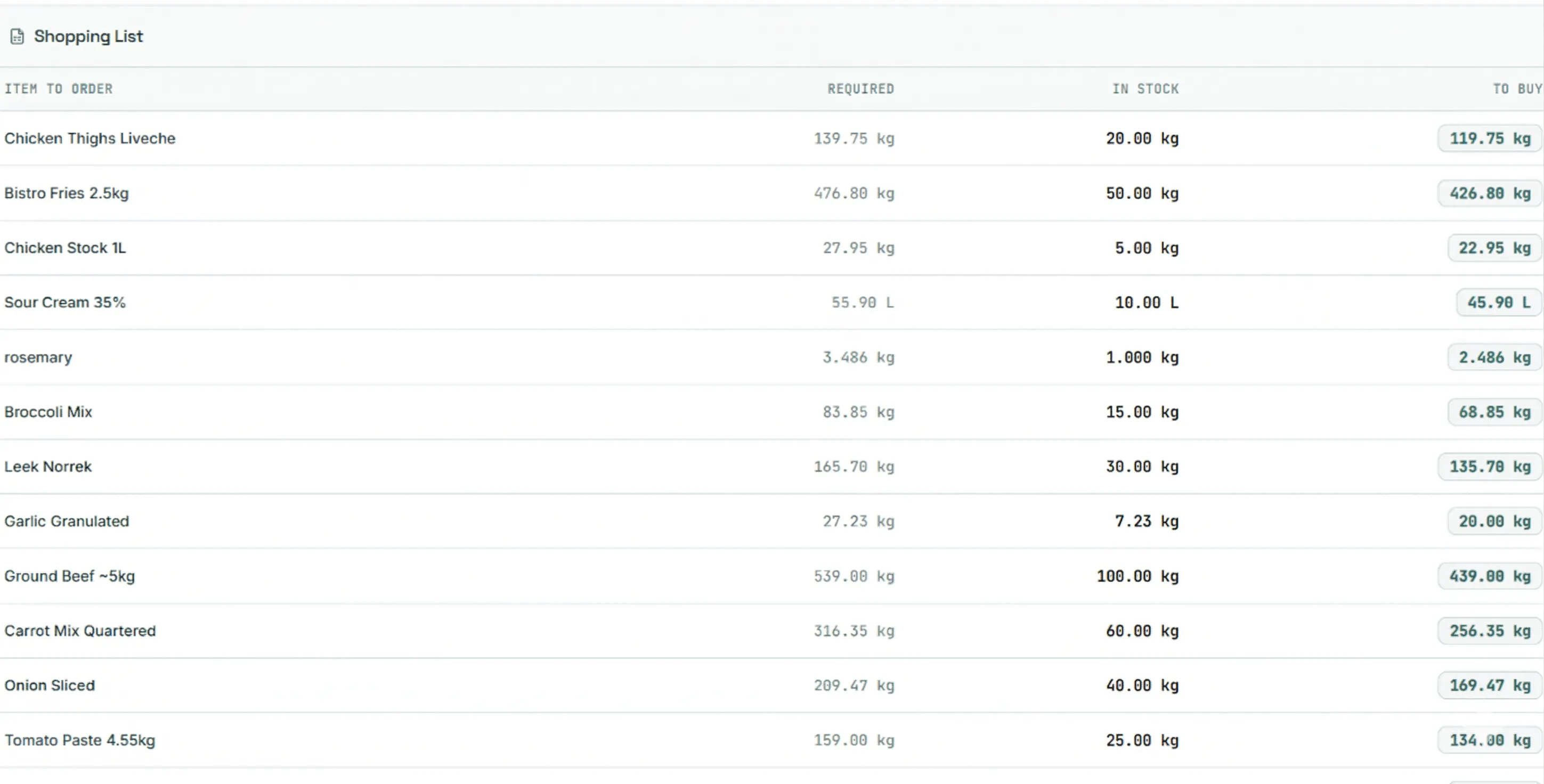Click the ITEM TO ORDER column header
The height and width of the screenshot is (784, 1544).
pyautogui.click(x=58, y=89)
